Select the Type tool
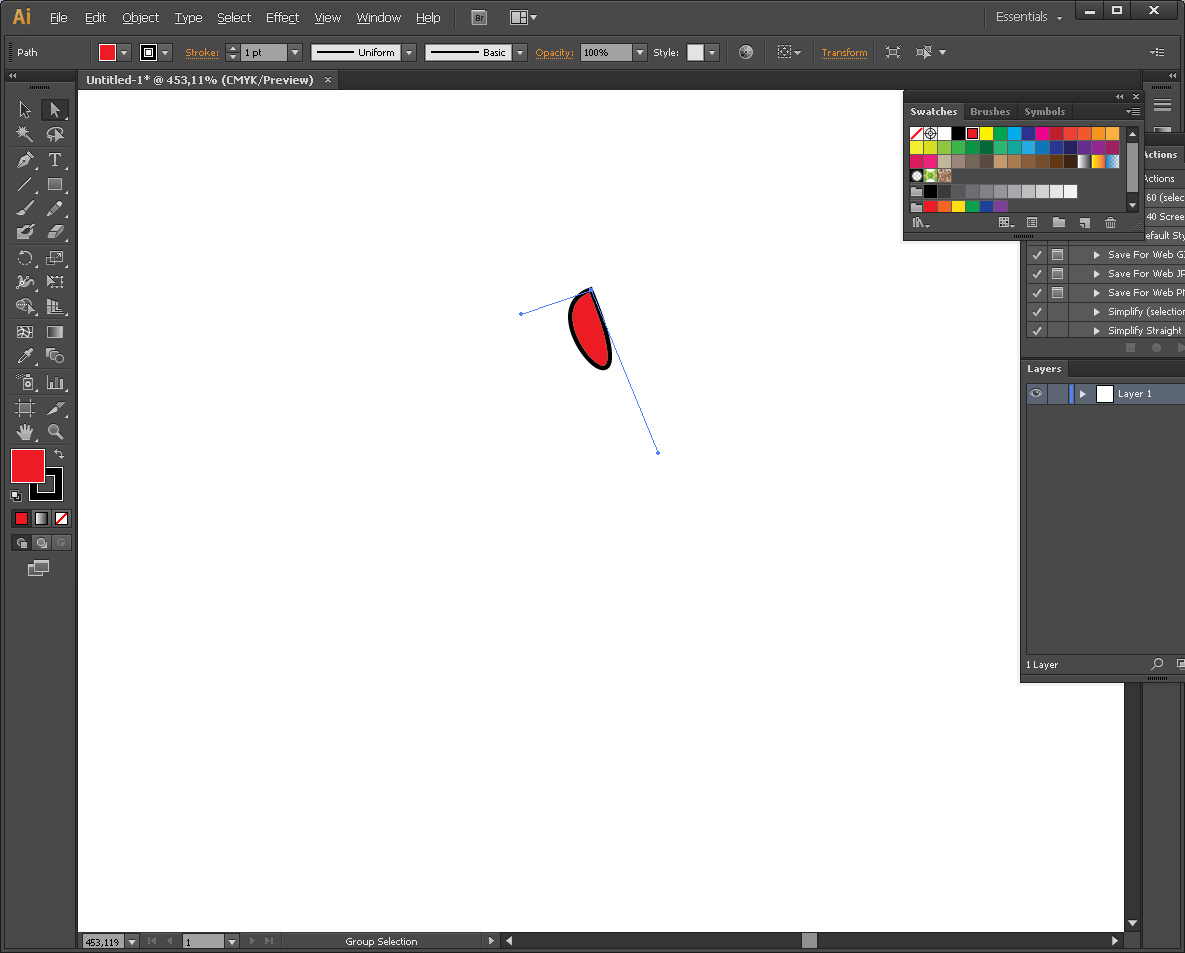Screen dimensions: 1185x953 [54, 160]
